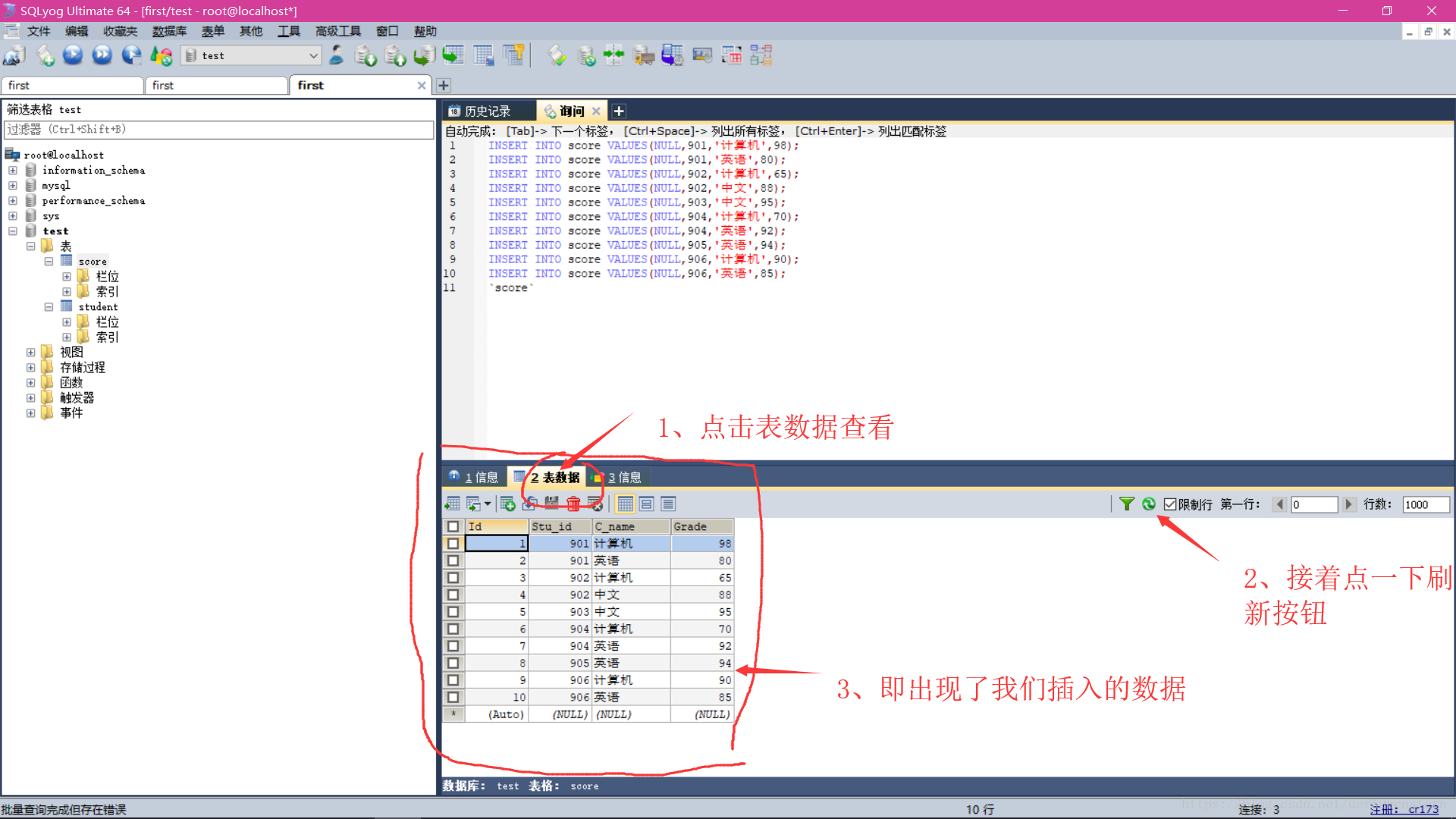This screenshot has height=819, width=1456.
Task: Click the insert new row icon
Action: 508,504
